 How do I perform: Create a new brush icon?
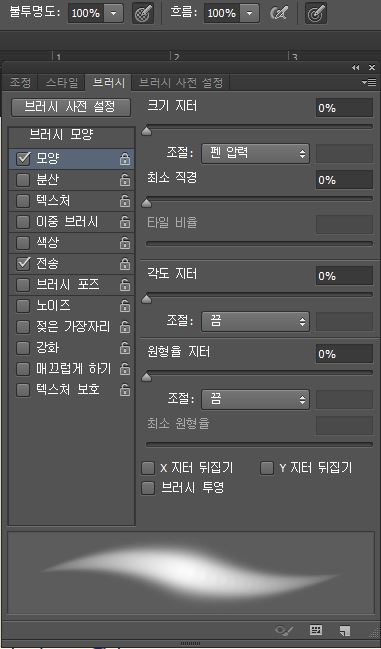[344, 631]
